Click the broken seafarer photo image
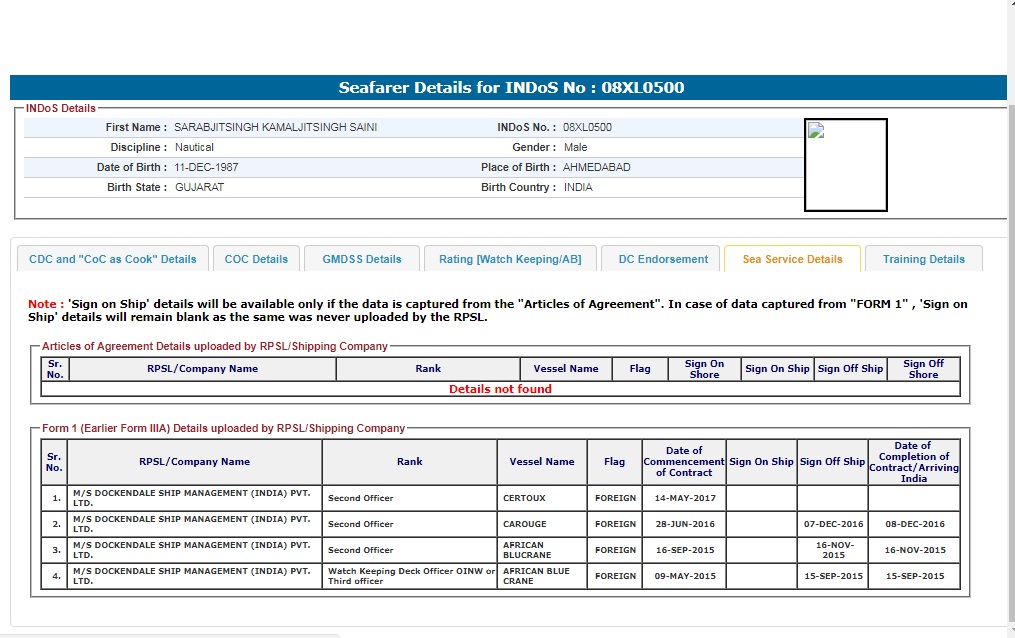Screen dimensions: 1015x638 pos(845,165)
